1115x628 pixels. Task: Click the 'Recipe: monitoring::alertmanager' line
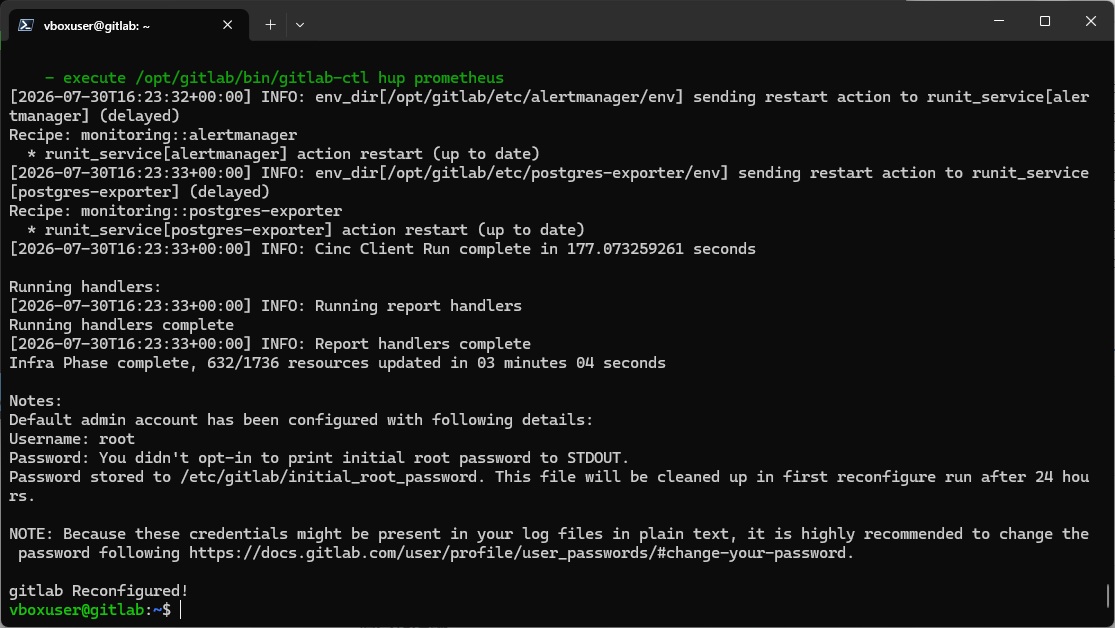pyautogui.click(x=153, y=134)
